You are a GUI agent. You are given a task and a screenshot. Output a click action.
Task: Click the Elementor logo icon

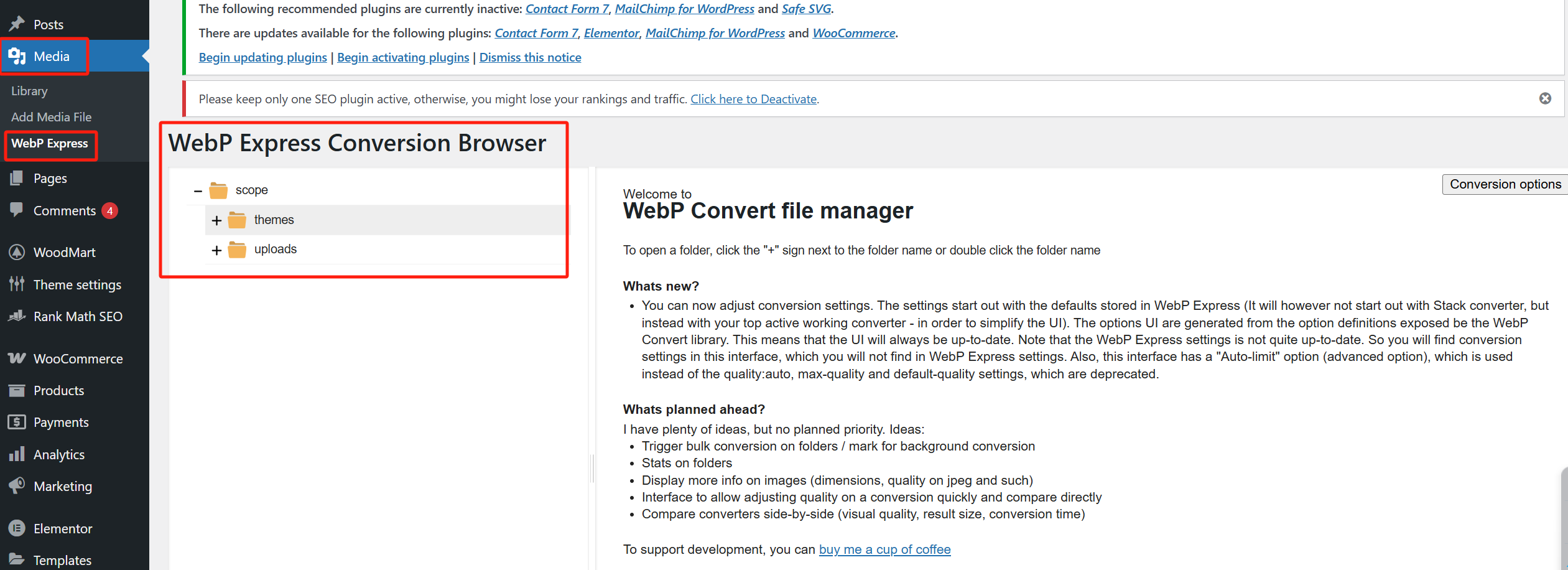click(x=17, y=528)
